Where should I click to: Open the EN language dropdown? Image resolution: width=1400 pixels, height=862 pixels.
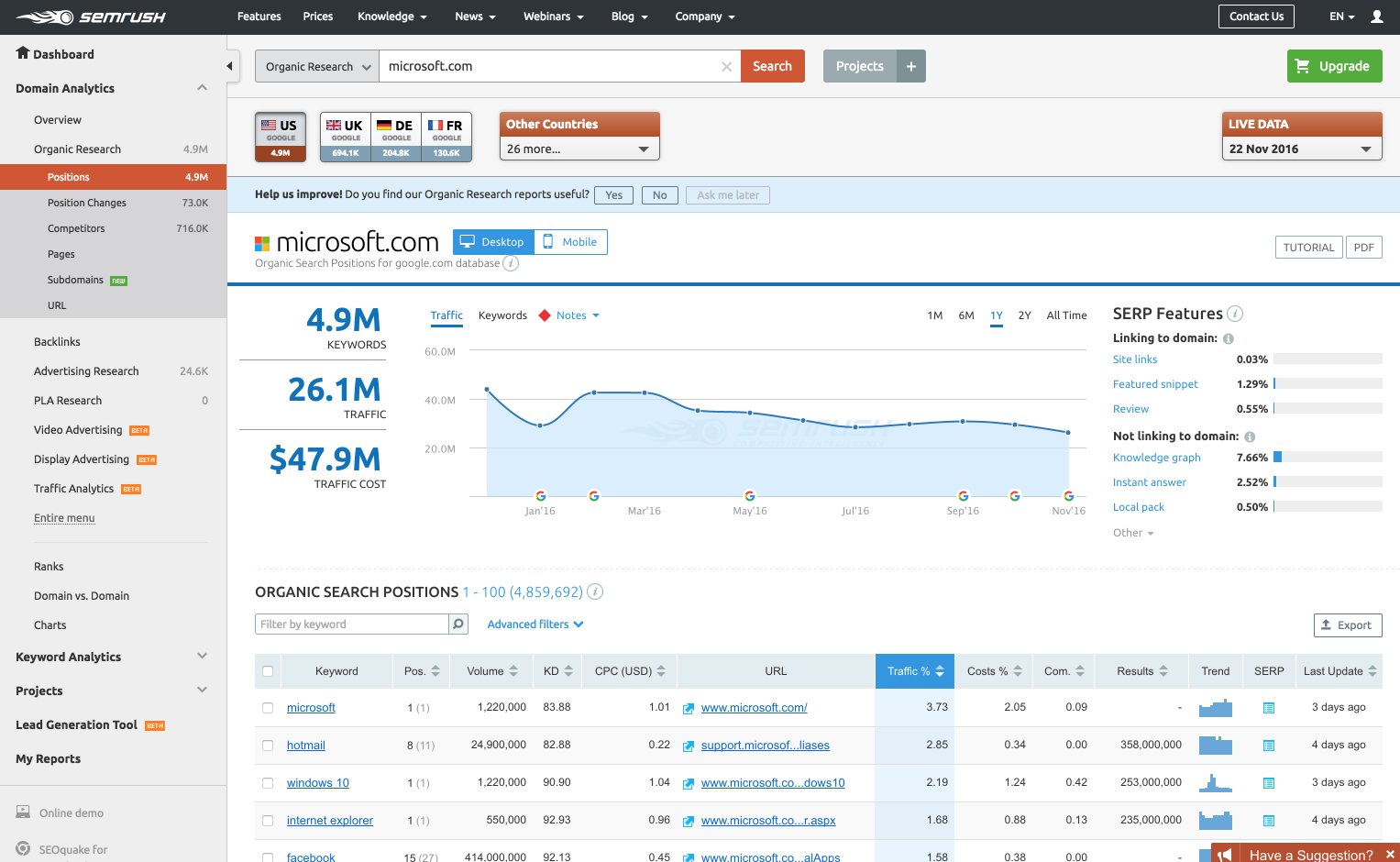tap(1342, 17)
